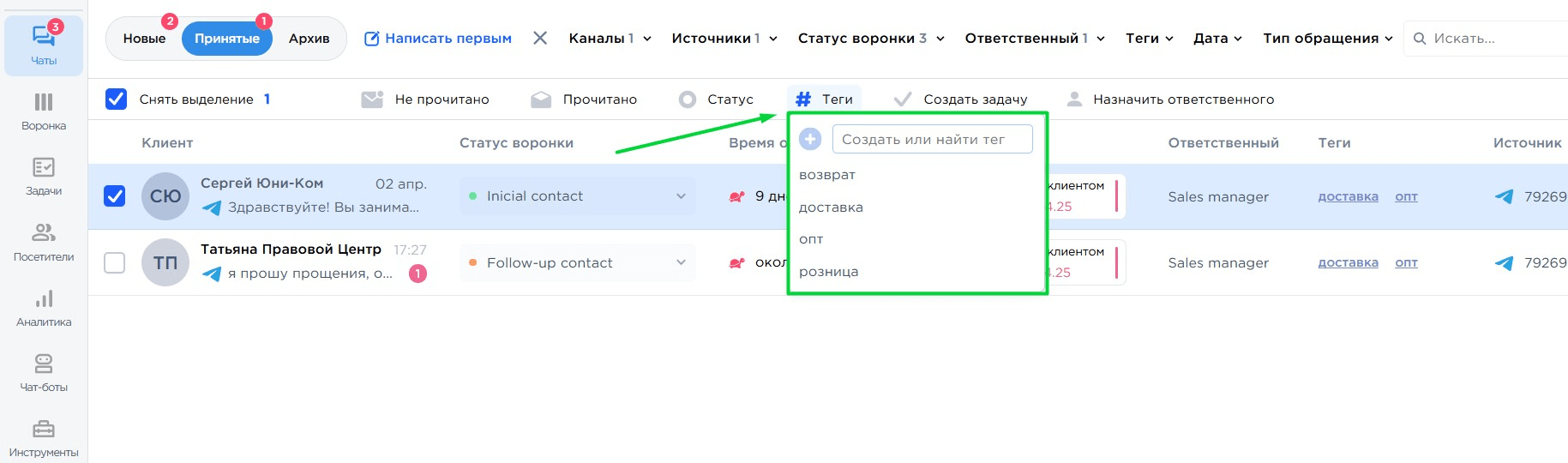Expand the Теги filter in top bar
This screenshot has width=1568, height=463.
point(1150,39)
